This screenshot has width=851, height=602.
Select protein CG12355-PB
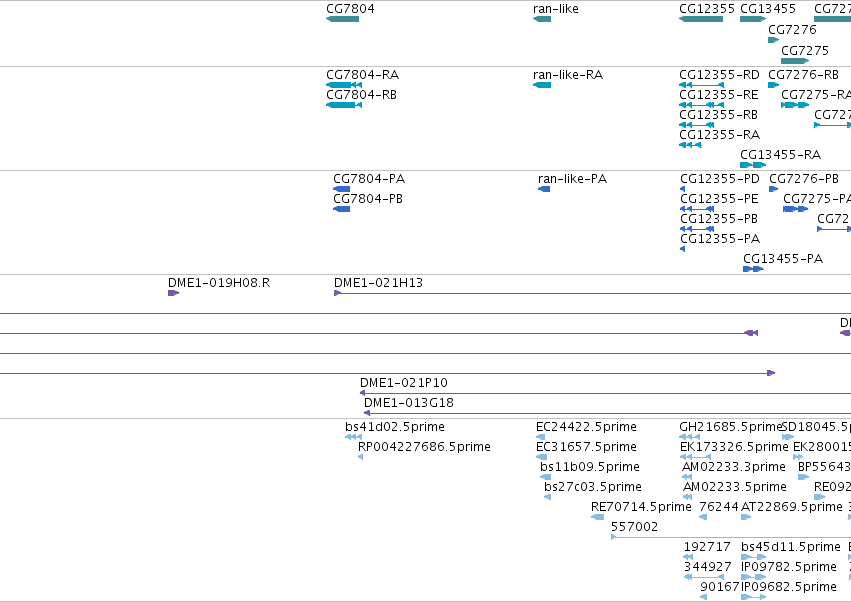(719, 219)
